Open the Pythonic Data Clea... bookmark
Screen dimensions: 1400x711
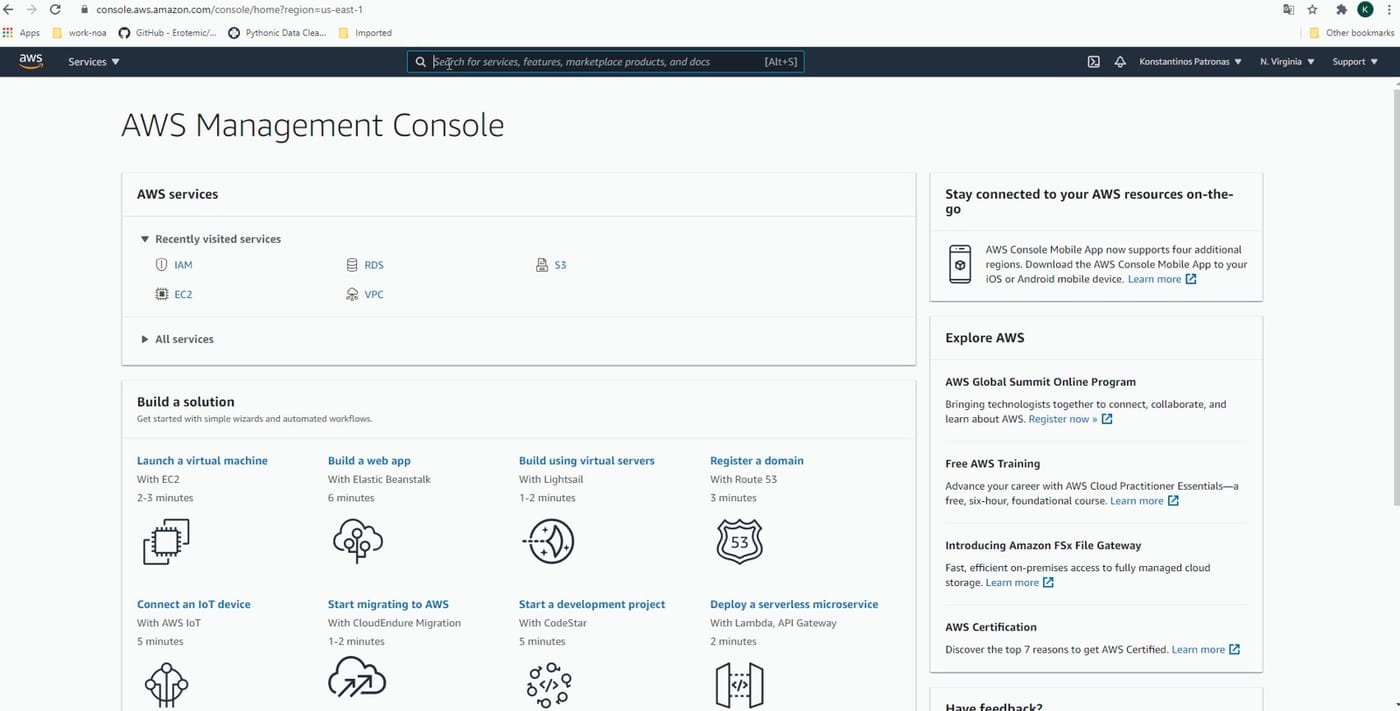277,32
